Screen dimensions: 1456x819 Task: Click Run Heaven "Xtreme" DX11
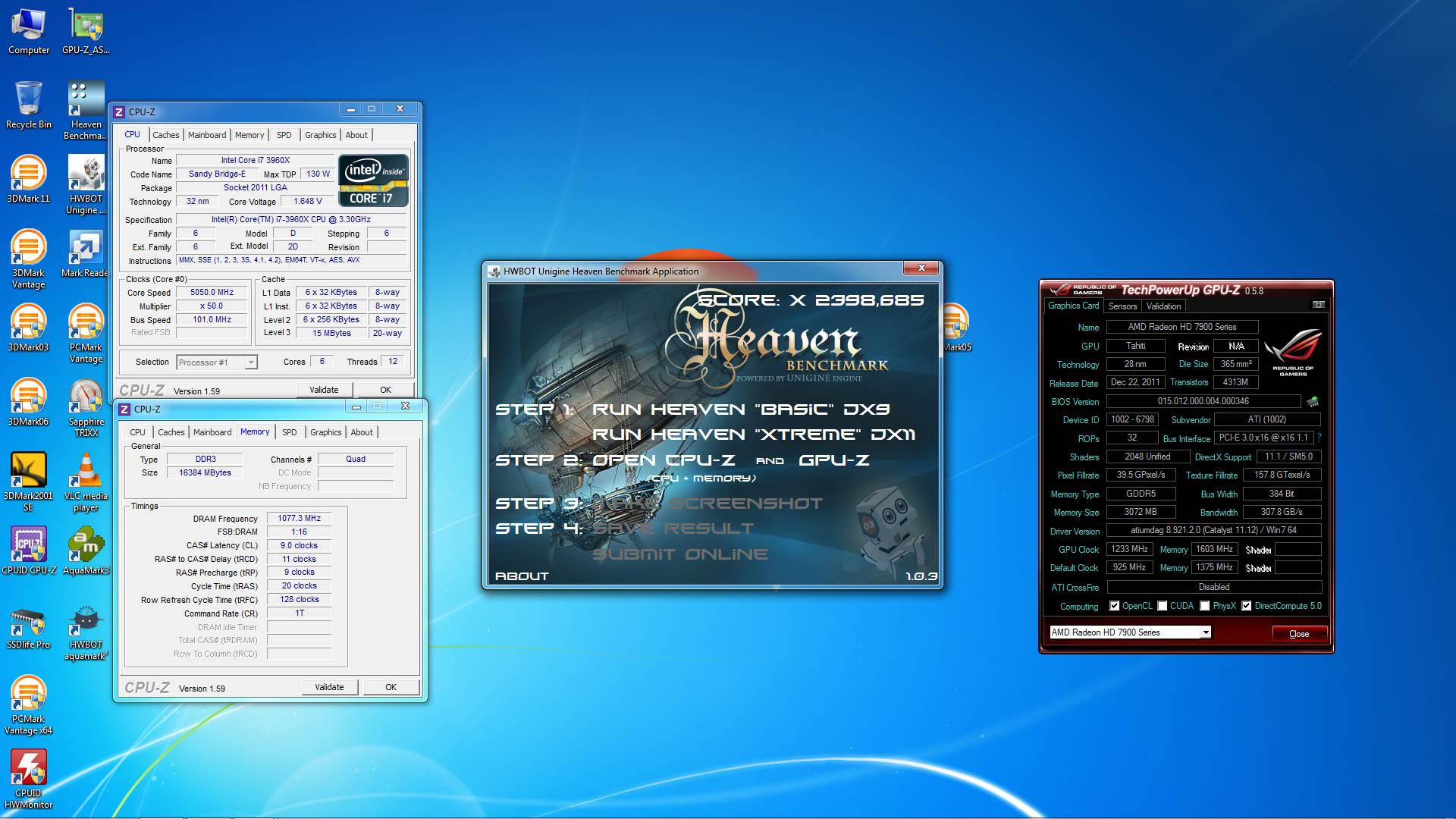tap(753, 435)
